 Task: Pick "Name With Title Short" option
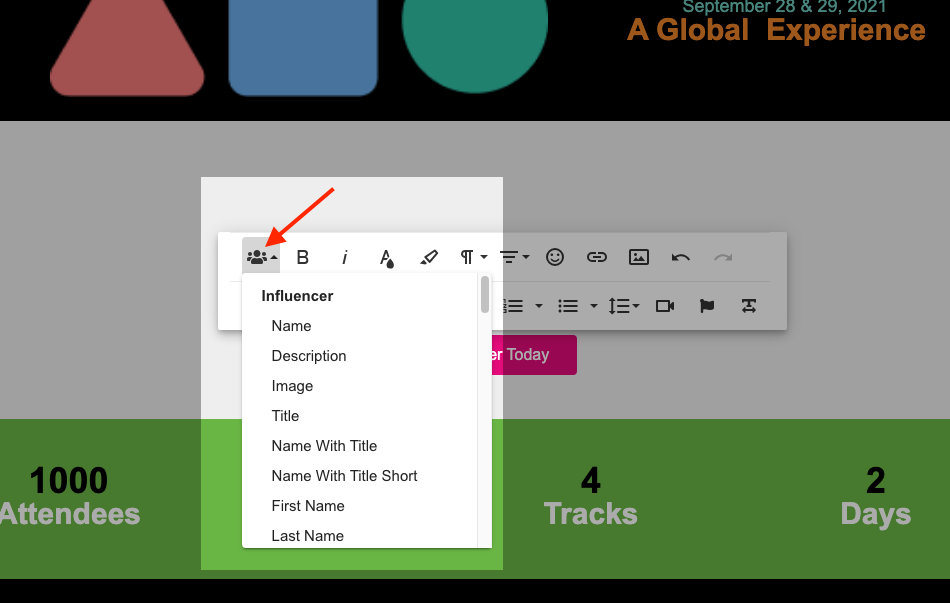click(344, 476)
